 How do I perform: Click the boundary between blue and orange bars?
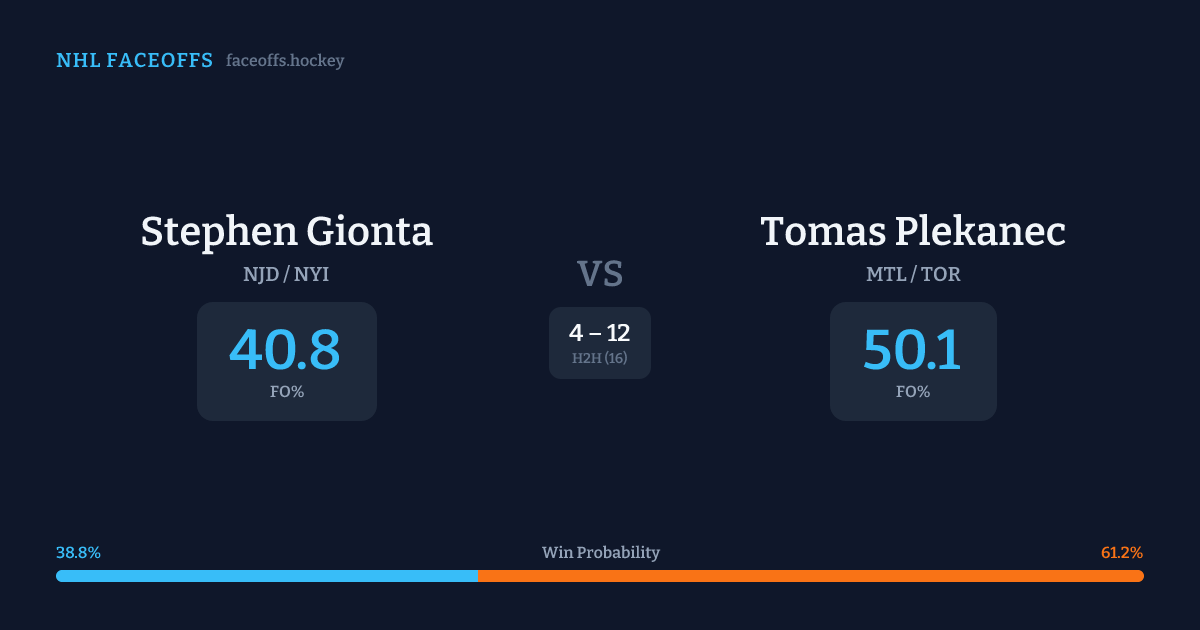(x=478, y=576)
